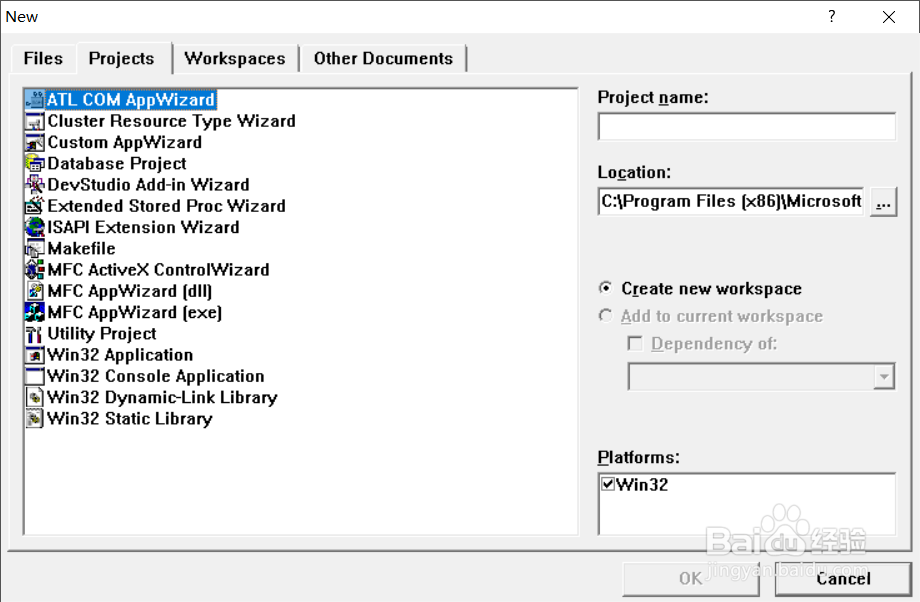This screenshot has height=602, width=920.
Task: Click inside the Project name field
Action: [746, 126]
